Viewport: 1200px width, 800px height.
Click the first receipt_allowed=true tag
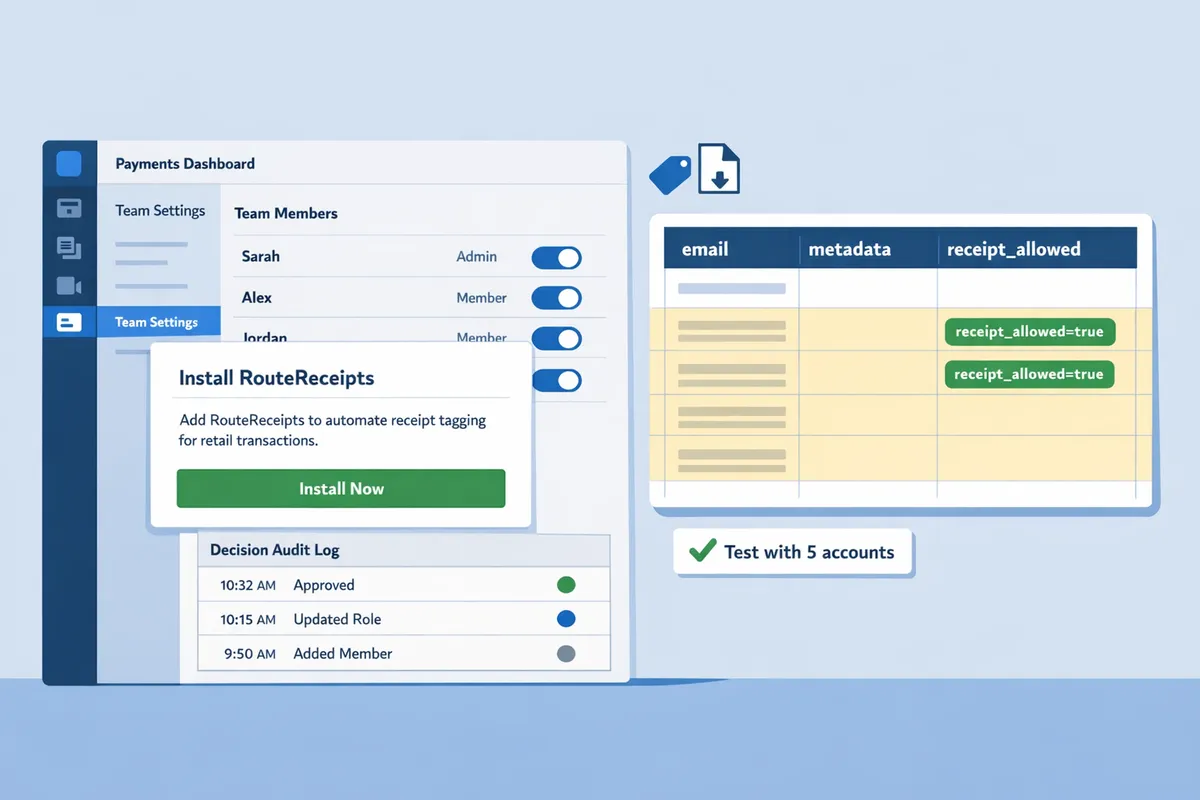click(x=1029, y=332)
